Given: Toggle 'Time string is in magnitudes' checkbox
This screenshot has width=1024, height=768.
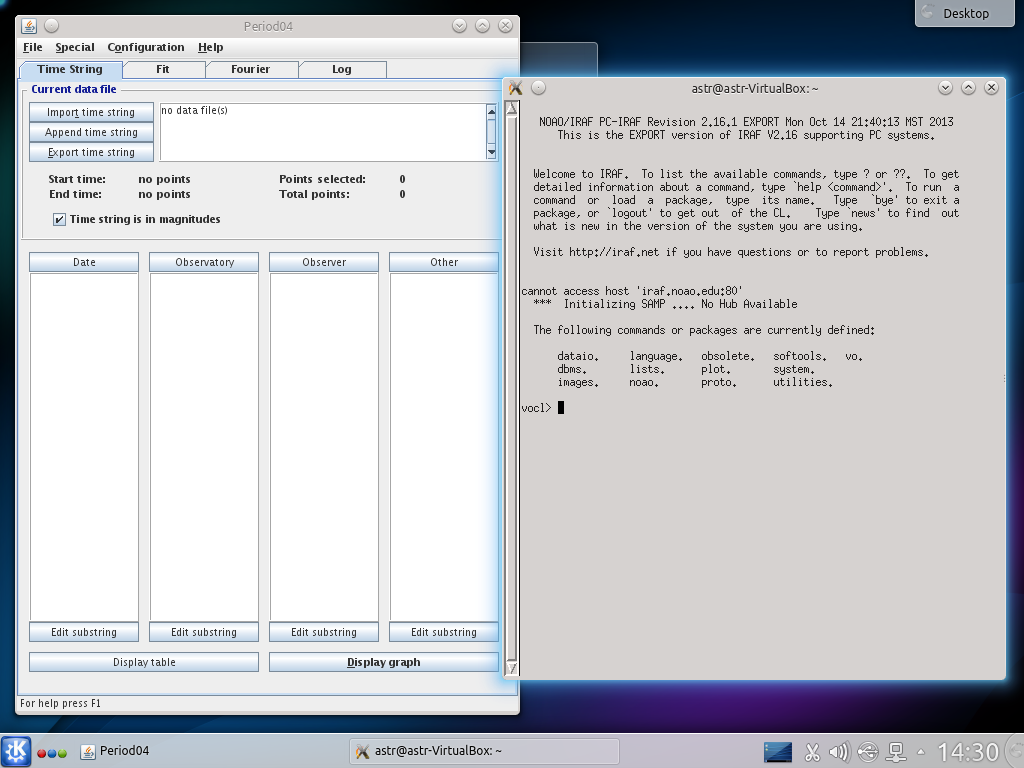Looking at the screenshot, I should pyautogui.click(x=59, y=219).
